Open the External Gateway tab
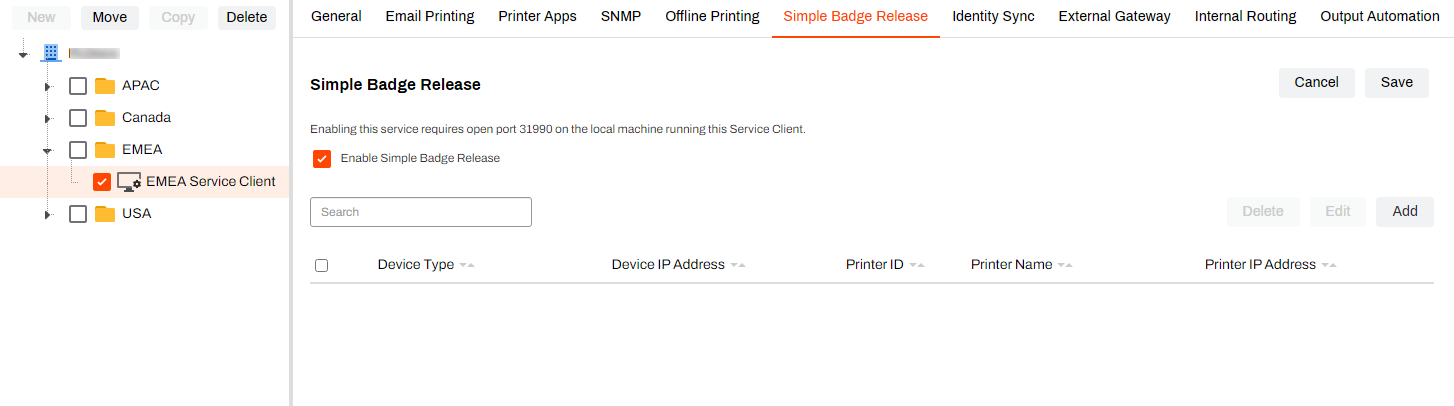The height and width of the screenshot is (406, 1454). [x=1115, y=17]
